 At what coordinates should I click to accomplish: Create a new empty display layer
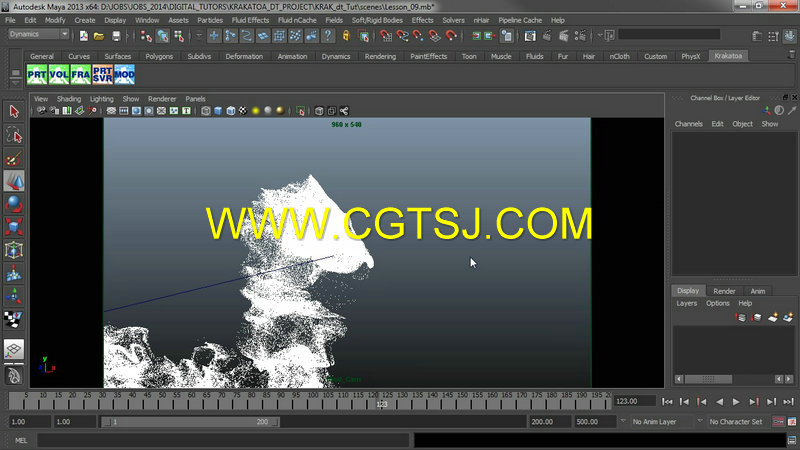click(x=772, y=317)
